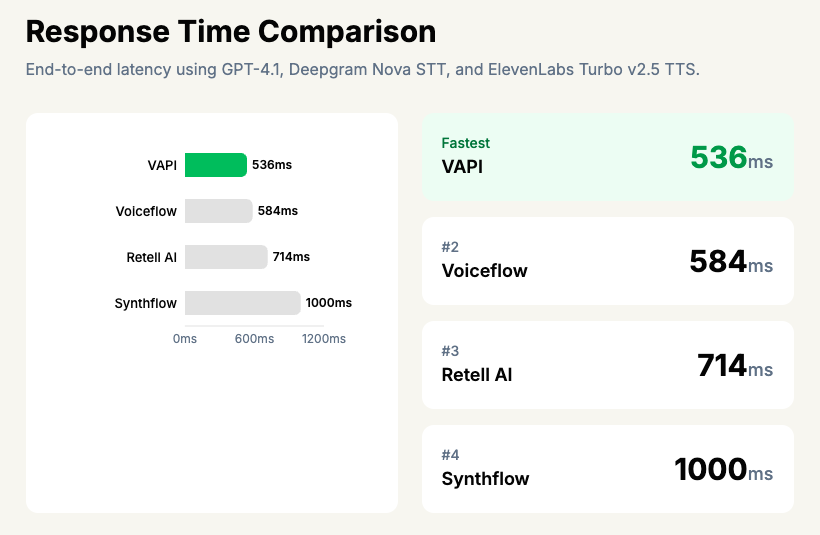820x535 pixels.
Task: Click the Synthflow axis label in chart
Action: [146, 303]
